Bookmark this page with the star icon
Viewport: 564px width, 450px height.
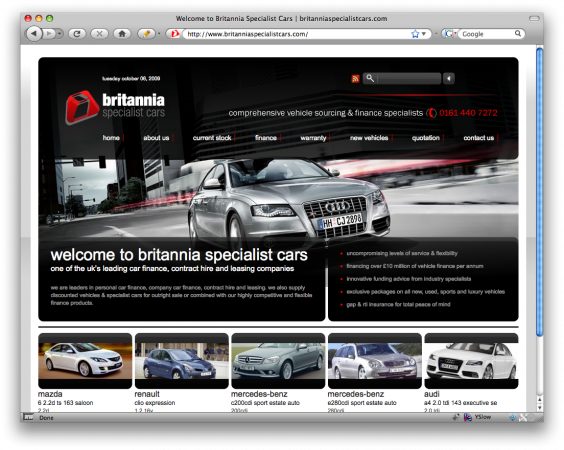pyautogui.click(x=415, y=34)
